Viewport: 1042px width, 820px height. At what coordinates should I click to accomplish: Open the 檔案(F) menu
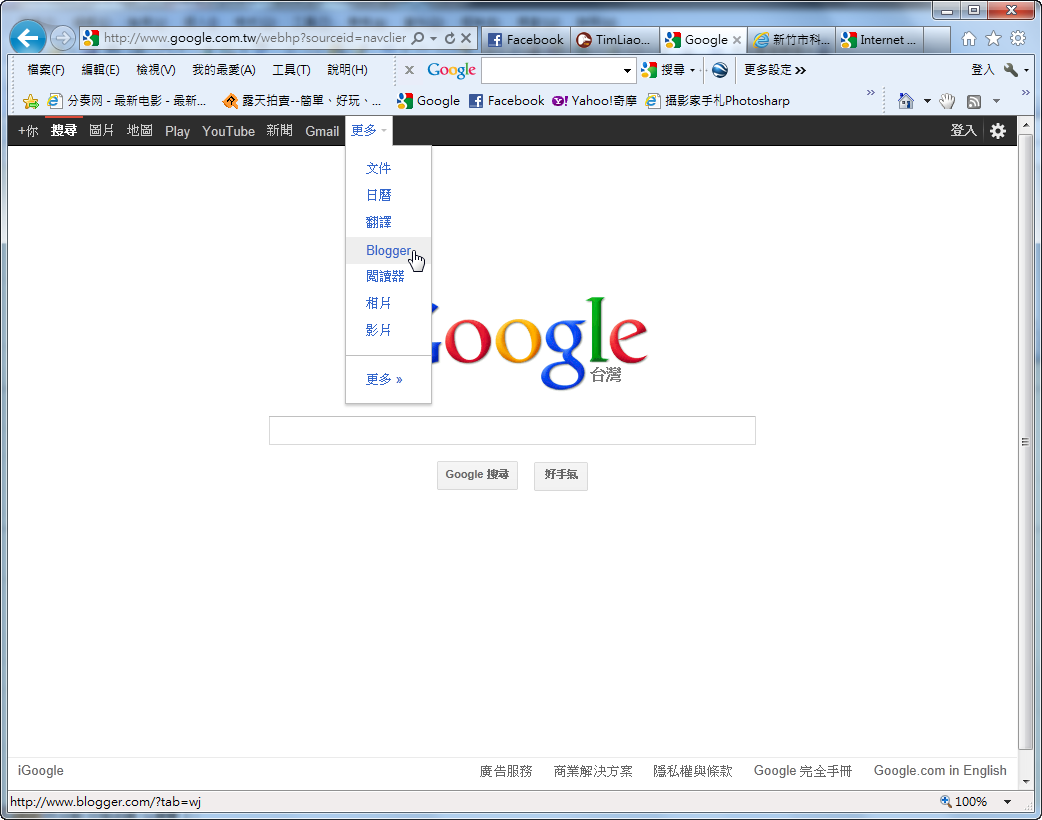[46, 70]
